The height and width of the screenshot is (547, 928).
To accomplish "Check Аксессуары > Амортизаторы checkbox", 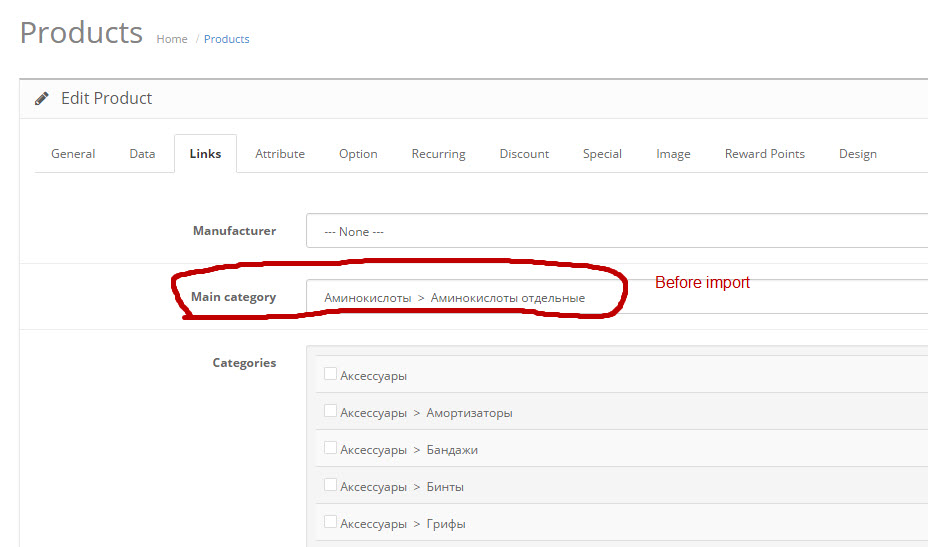I will [x=330, y=411].
